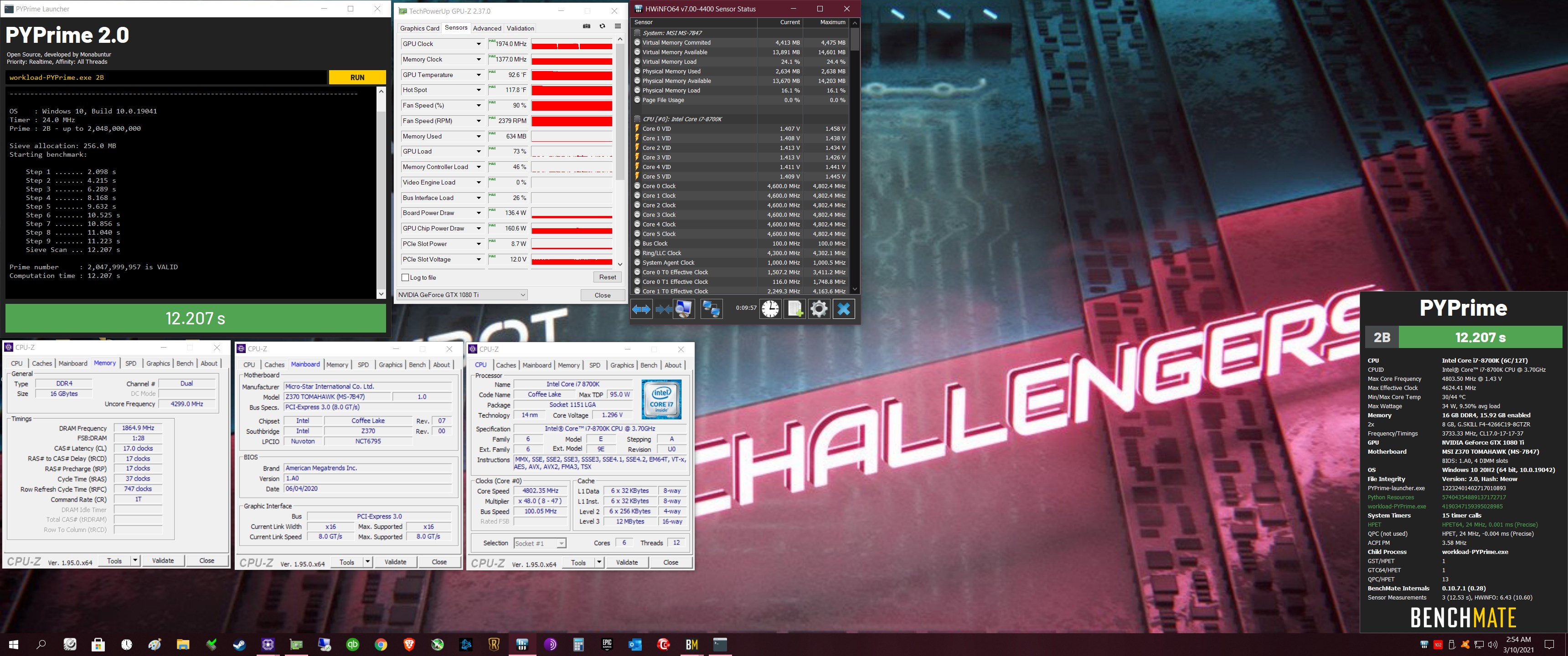
Task: Open Steam from the taskbar
Action: coord(239,644)
